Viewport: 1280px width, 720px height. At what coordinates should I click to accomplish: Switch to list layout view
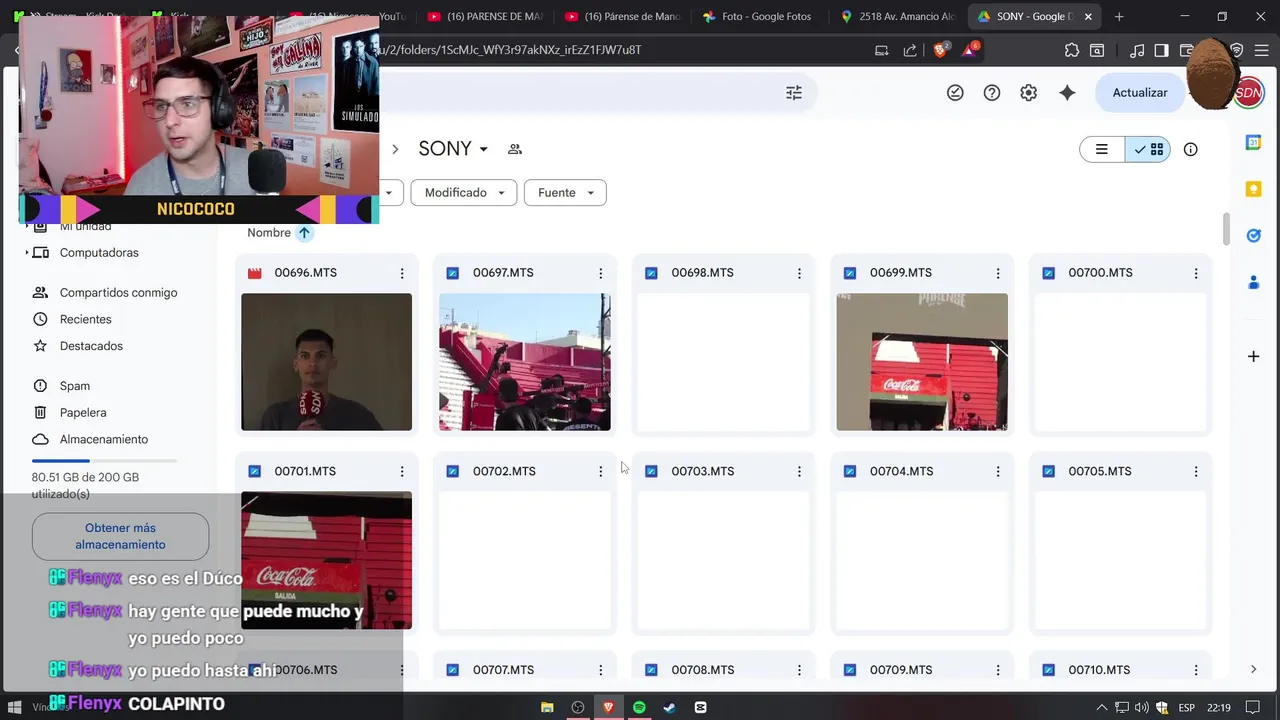pos(1102,149)
